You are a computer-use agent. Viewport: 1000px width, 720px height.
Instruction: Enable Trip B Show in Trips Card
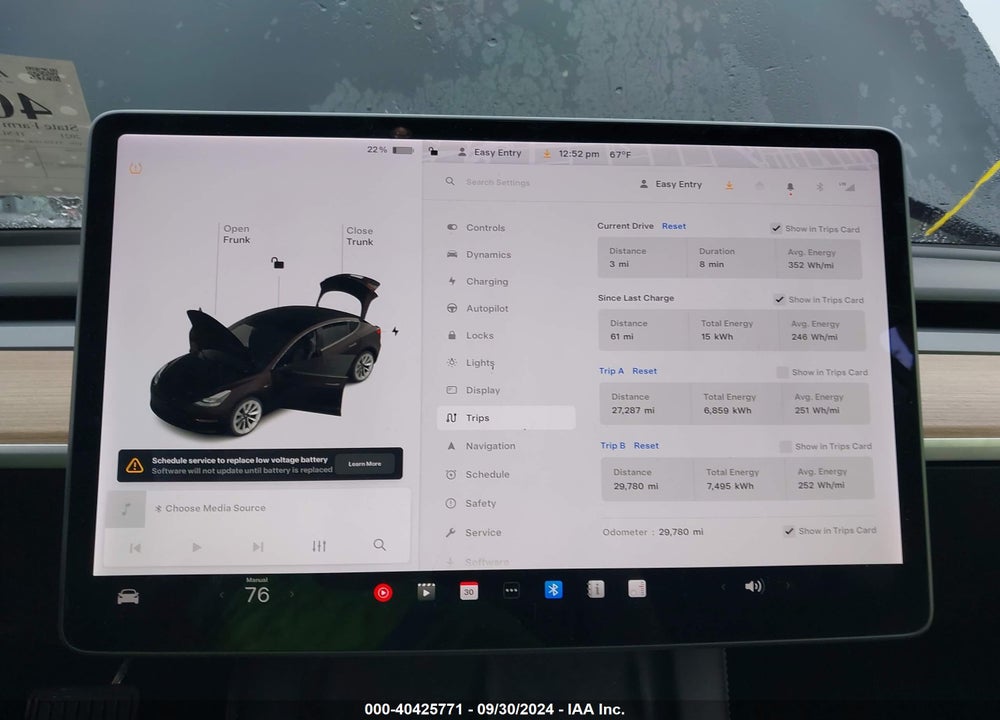point(785,446)
